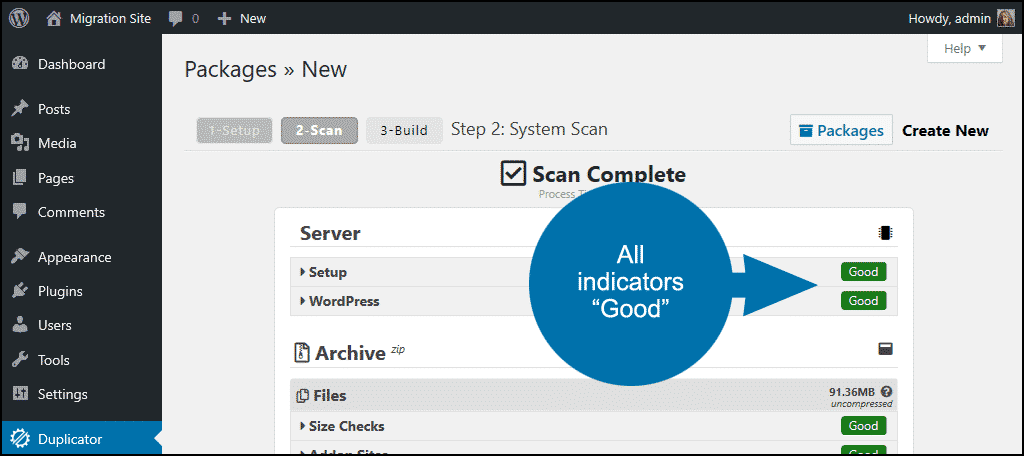Click the Tools wrench icon

[20, 359]
